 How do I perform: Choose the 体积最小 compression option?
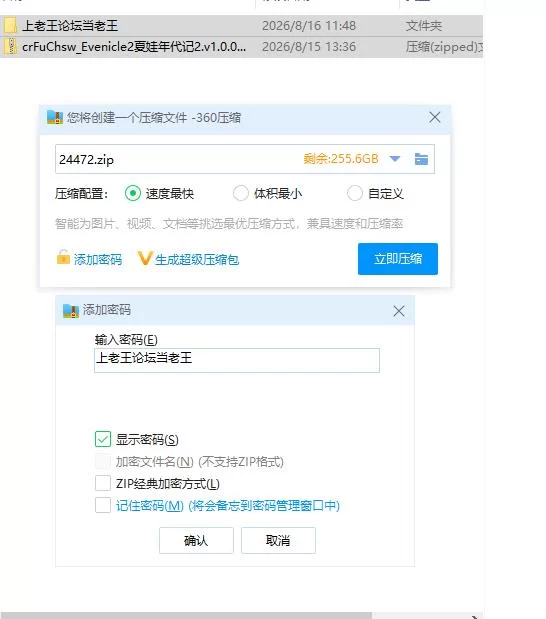tap(240, 193)
